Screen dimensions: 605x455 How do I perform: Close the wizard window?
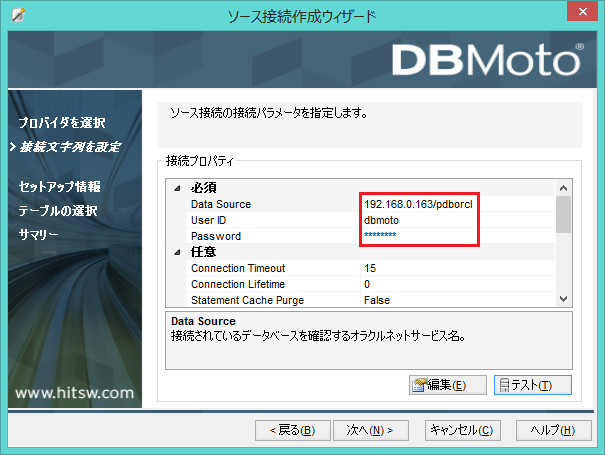pos(583,12)
